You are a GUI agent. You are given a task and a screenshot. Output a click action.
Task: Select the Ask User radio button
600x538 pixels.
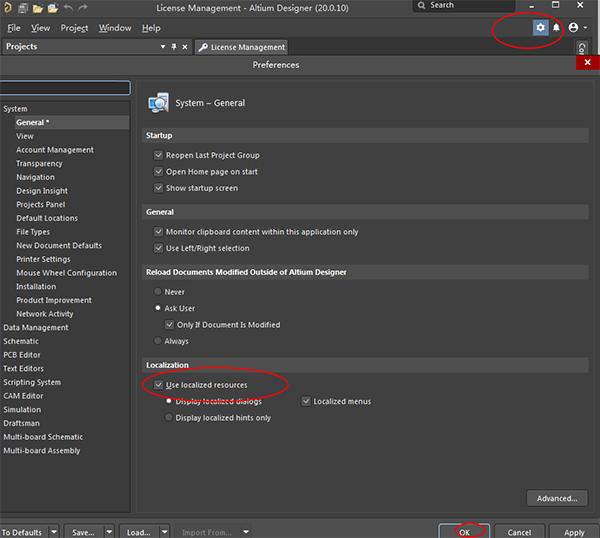(x=157, y=308)
